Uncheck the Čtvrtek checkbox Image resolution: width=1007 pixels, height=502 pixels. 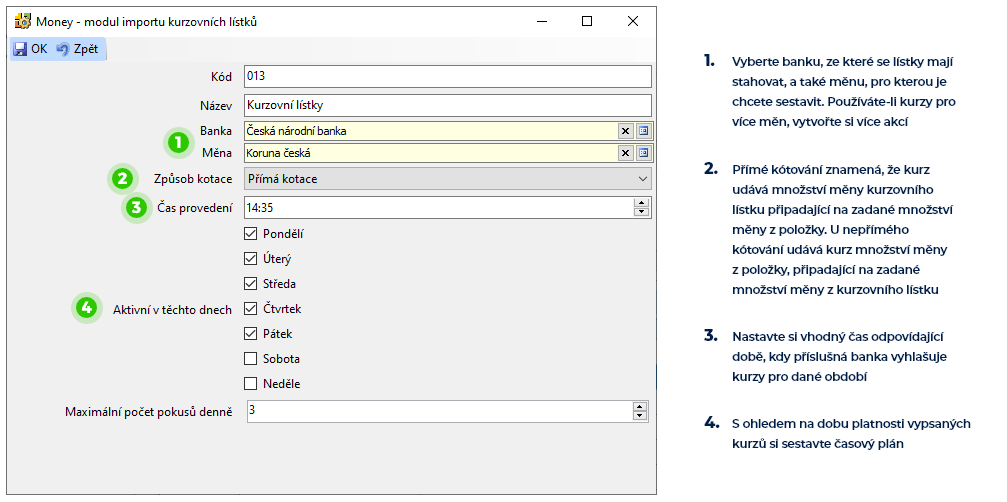pos(250,309)
